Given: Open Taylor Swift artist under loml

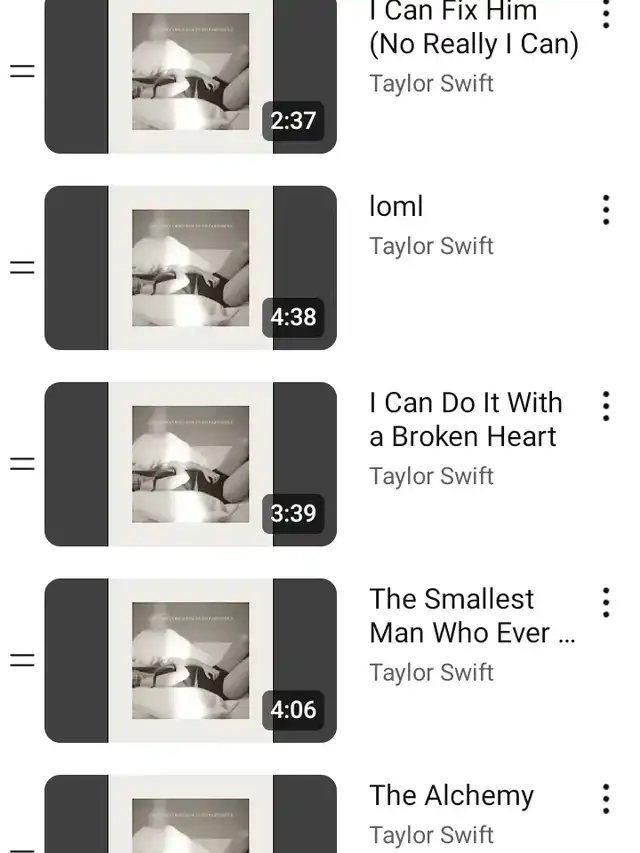Looking at the screenshot, I should click(x=431, y=246).
